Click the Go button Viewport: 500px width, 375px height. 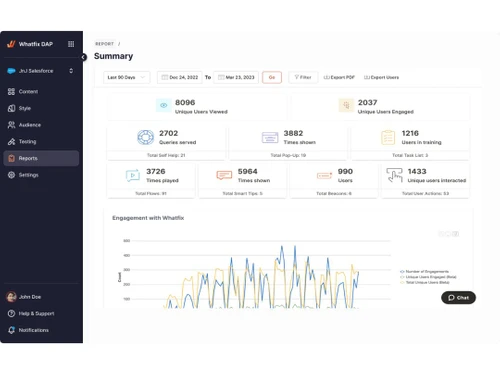pyautogui.click(x=272, y=77)
